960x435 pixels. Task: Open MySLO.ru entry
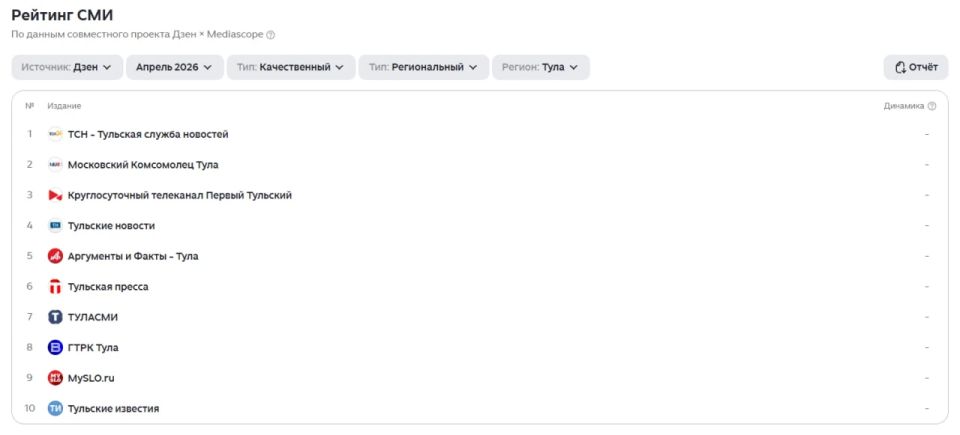[x=91, y=378]
